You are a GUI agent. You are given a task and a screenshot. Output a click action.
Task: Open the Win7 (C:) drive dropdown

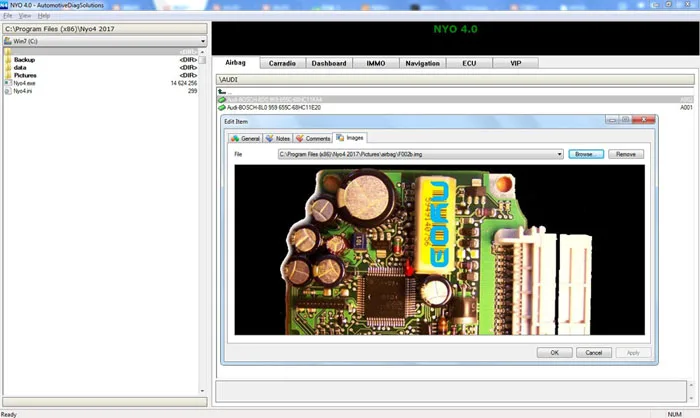[x=203, y=41]
